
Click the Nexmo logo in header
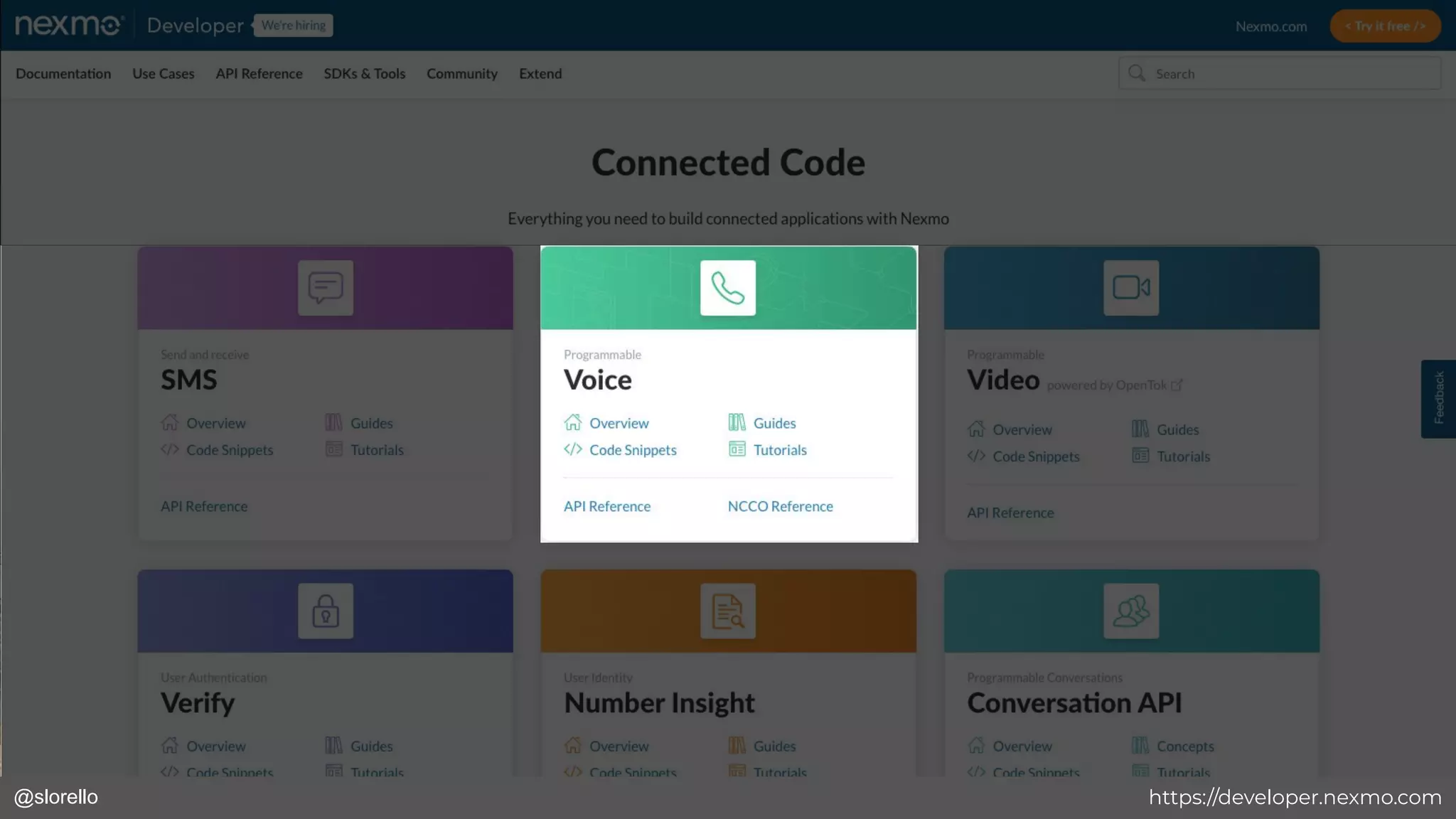pyautogui.click(x=69, y=25)
